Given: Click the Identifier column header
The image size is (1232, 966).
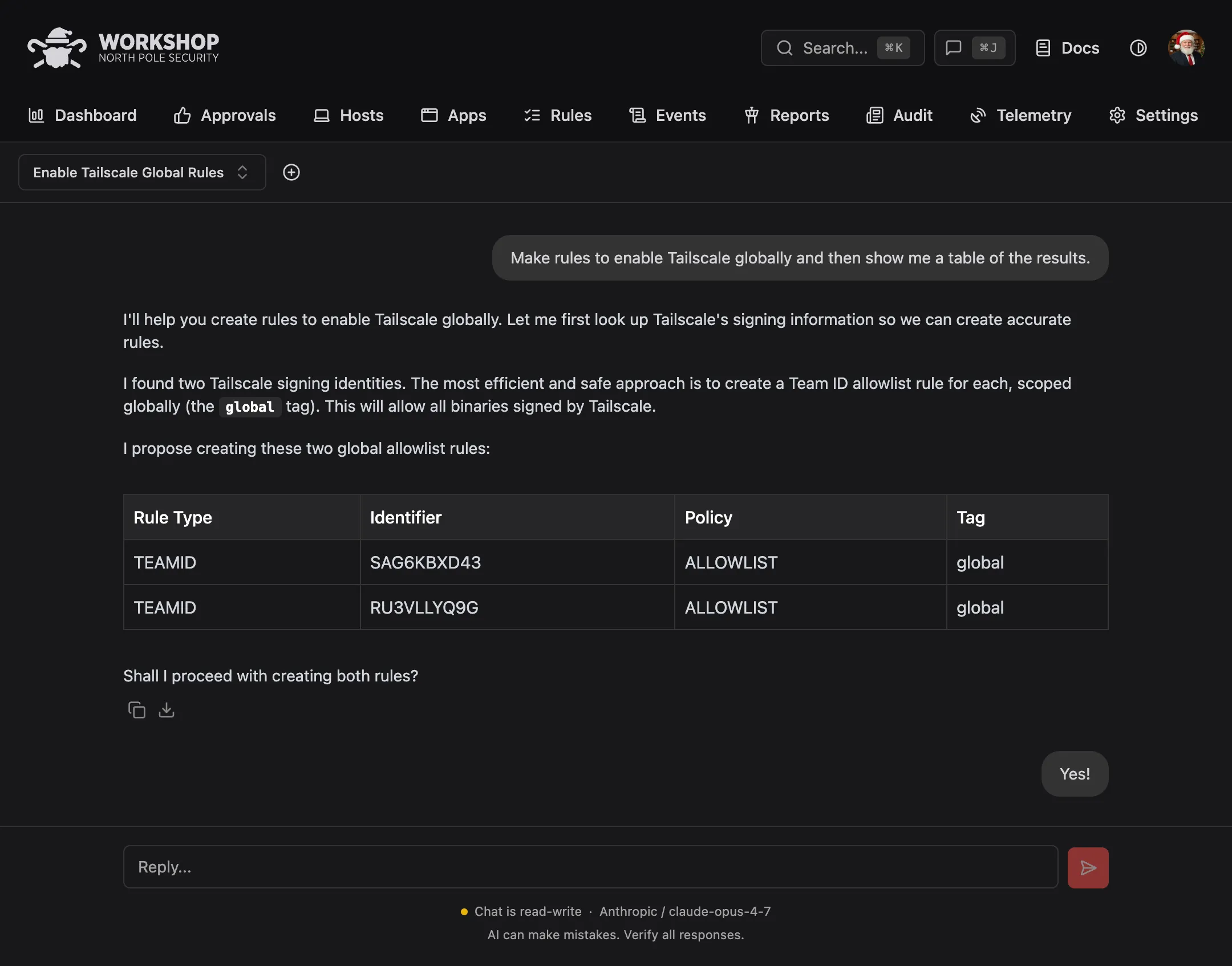Looking at the screenshot, I should pyautogui.click(x=517, y=517).
